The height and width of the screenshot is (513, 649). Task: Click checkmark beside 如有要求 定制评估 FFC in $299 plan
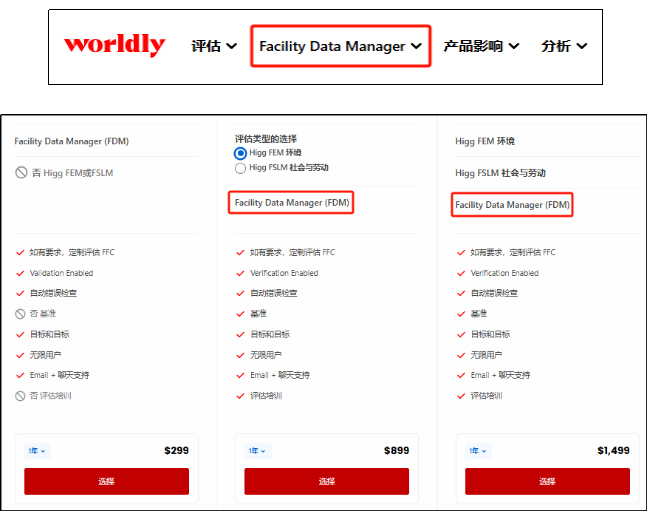tap(20, 253)
